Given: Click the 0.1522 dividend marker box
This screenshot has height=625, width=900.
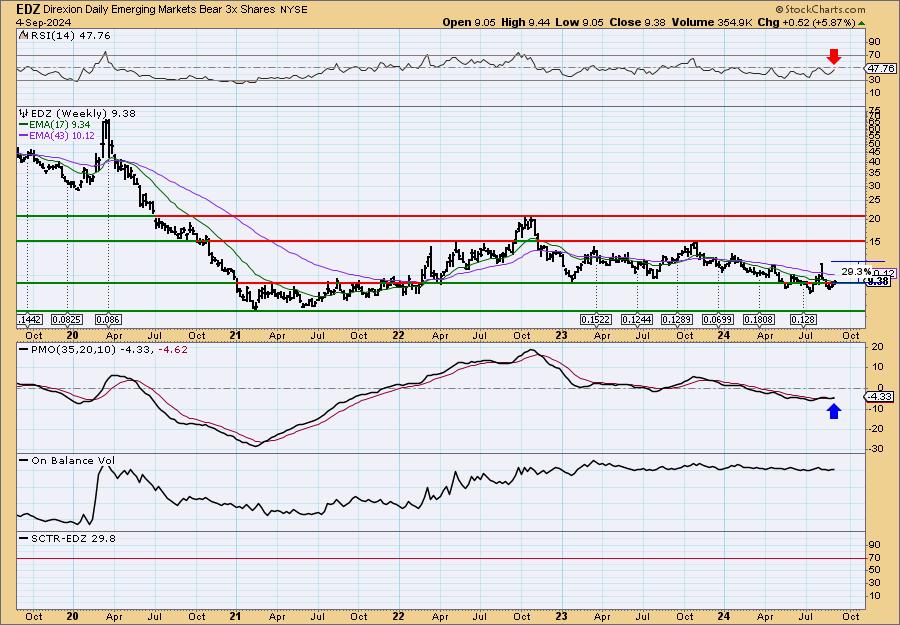Looking at the screenshot, I should tap(596, 320).
